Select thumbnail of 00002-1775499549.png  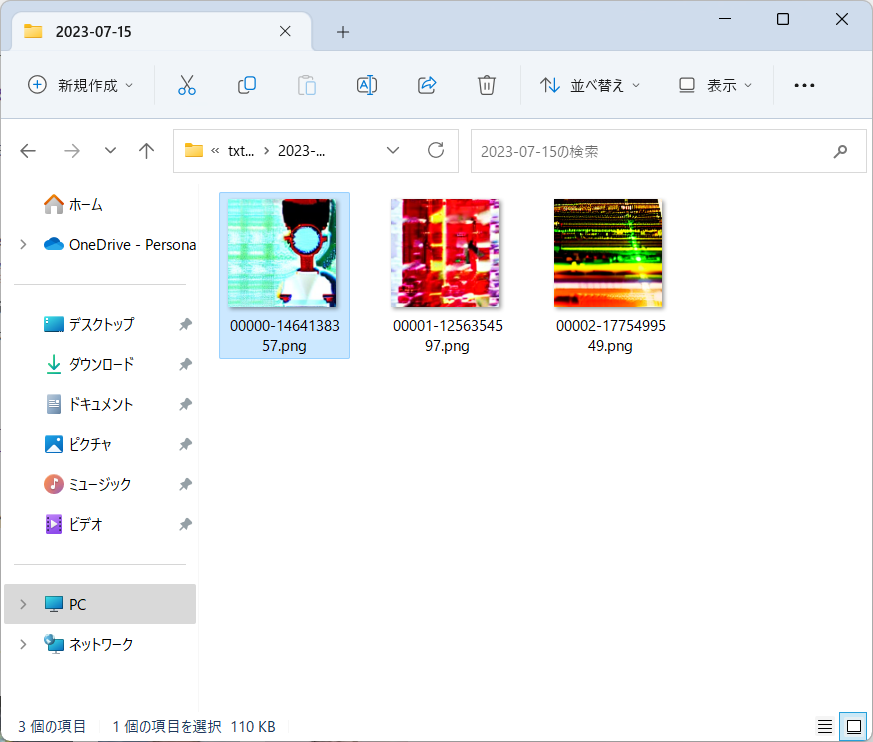[608, 253]
